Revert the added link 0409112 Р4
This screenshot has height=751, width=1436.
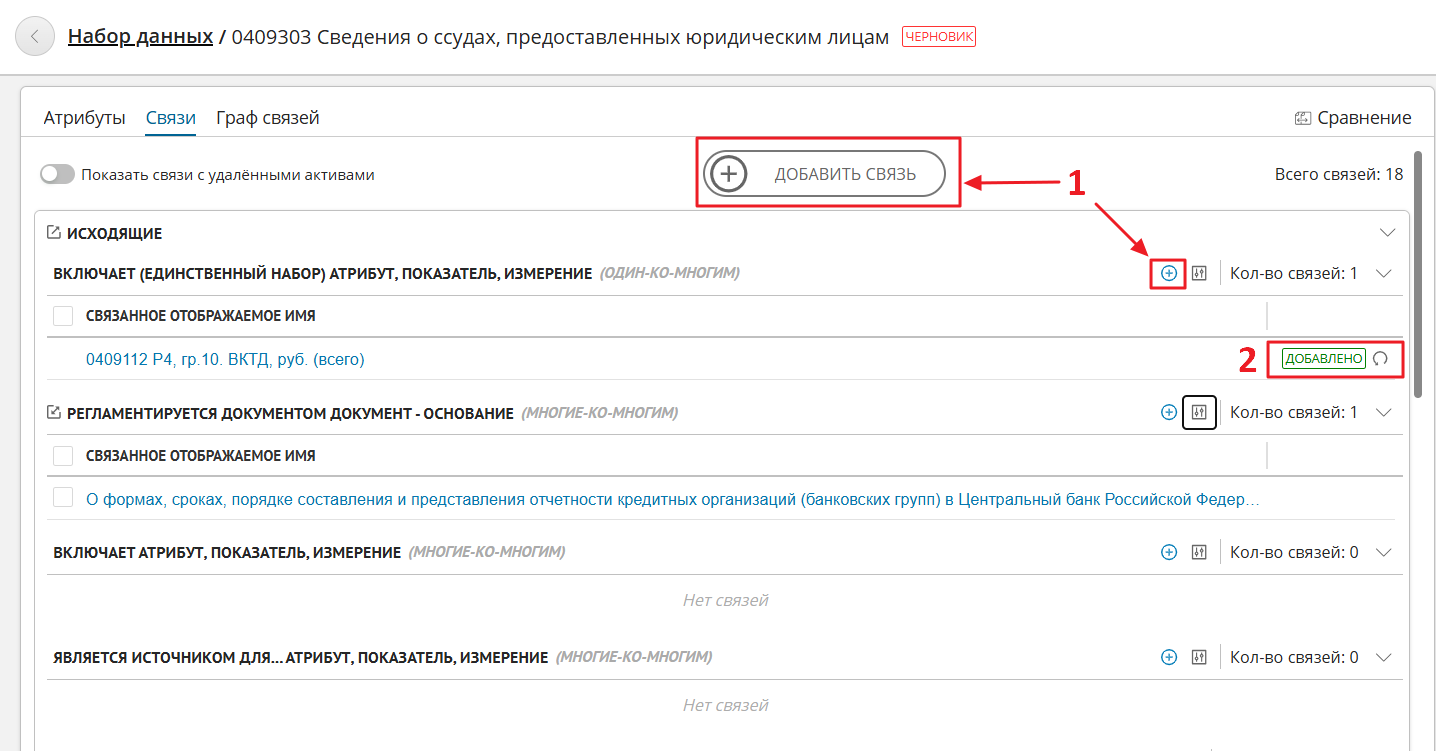coord(1381,359)
